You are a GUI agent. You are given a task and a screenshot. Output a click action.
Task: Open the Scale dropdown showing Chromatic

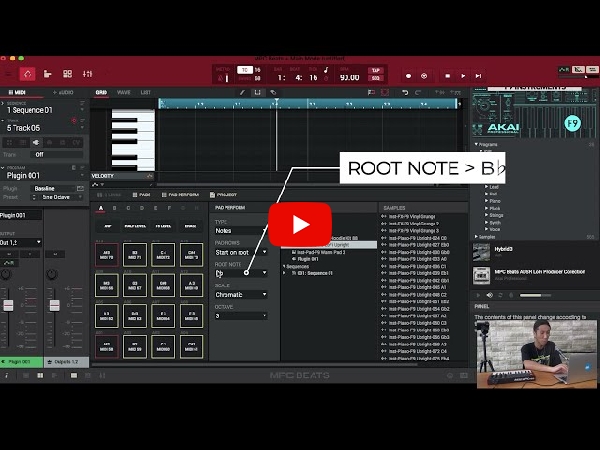click(x=241, y=295)
